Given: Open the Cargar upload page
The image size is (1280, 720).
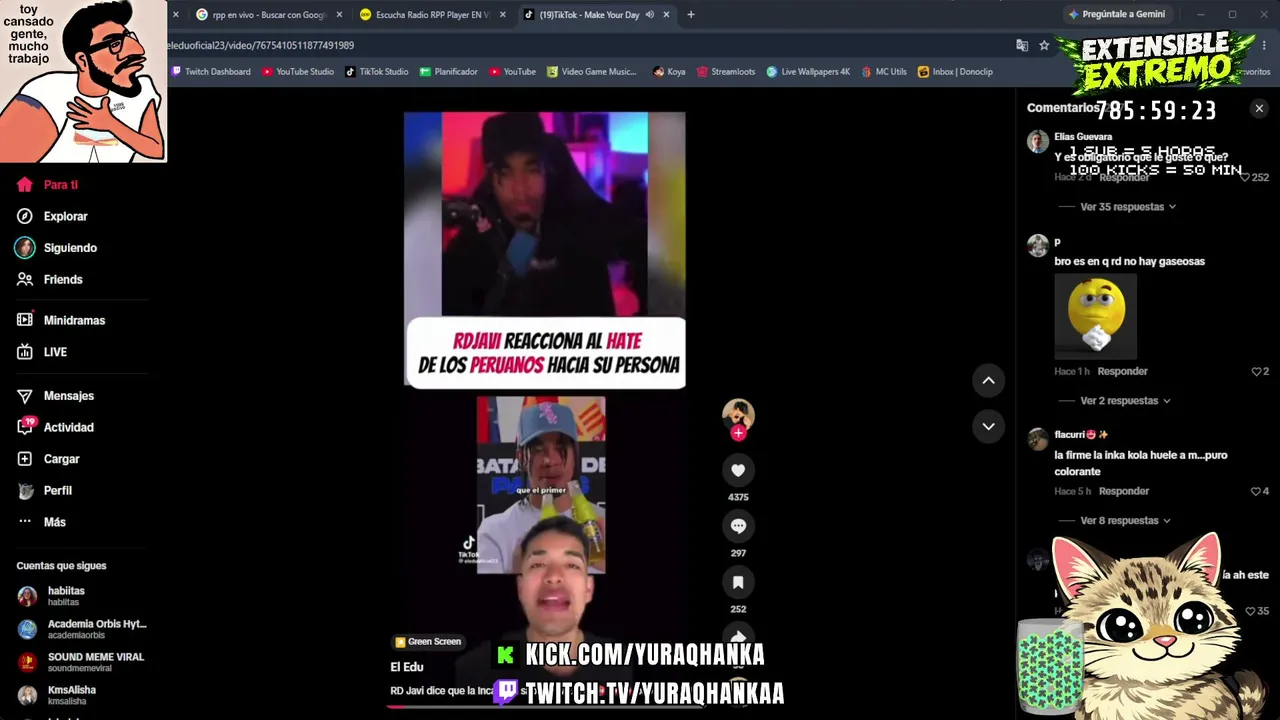Looking at the screenshot, I should coord(48,459).
